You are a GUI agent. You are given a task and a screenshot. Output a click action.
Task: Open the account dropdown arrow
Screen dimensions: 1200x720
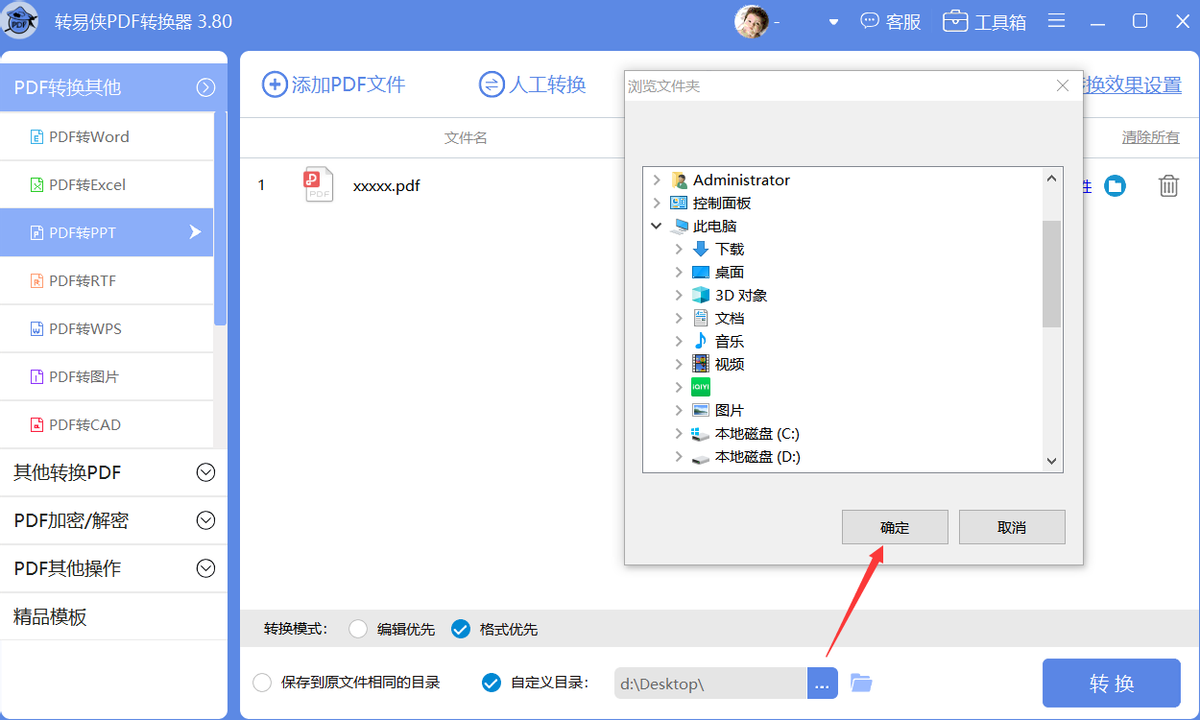point(834,22)
